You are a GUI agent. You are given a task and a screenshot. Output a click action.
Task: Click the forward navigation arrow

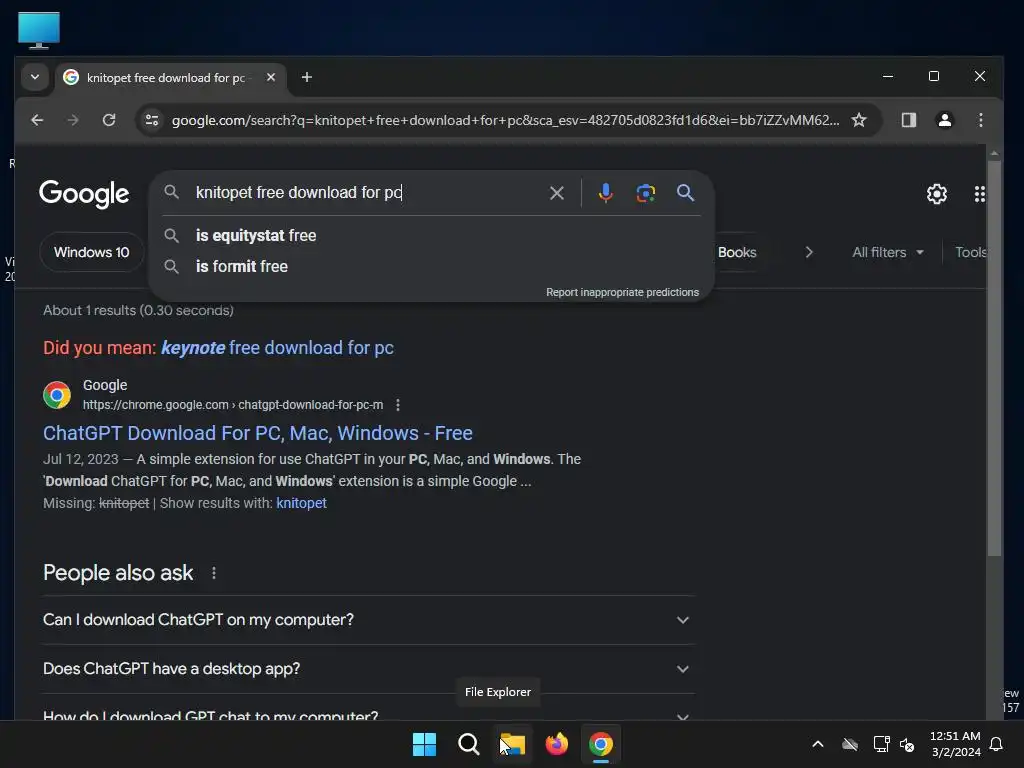click(x=72, y=120)
